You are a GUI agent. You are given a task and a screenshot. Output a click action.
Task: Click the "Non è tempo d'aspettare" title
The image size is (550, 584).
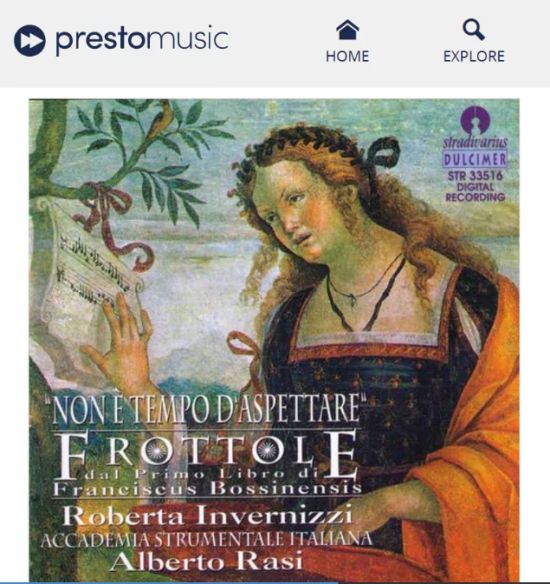(208, 410)
